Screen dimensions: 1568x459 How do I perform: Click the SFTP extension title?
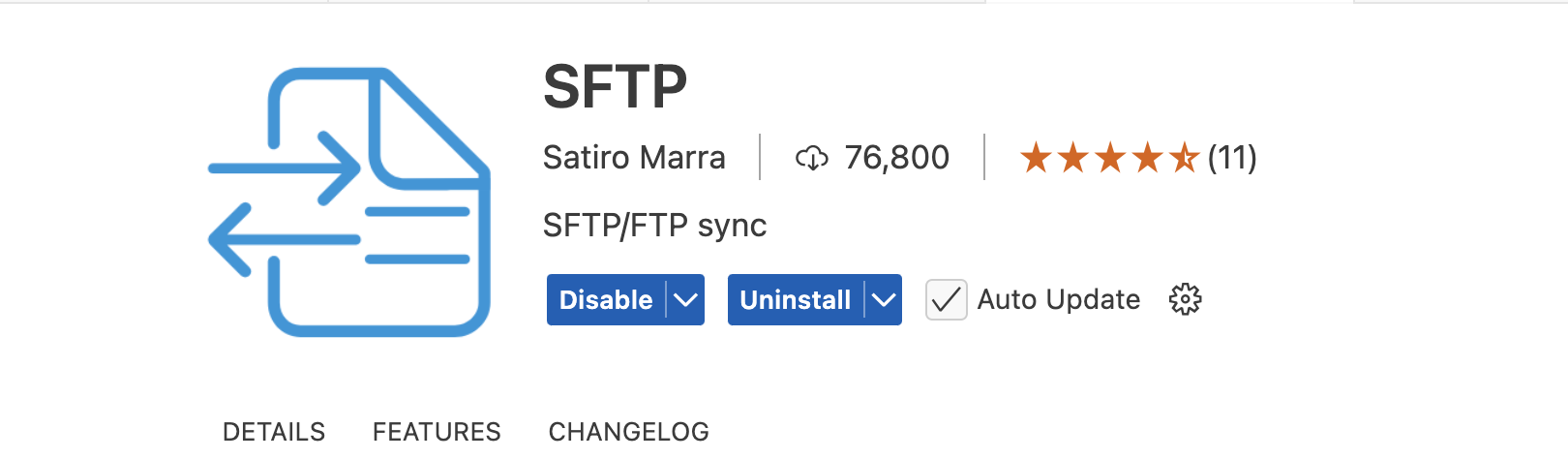pos(615,87)
